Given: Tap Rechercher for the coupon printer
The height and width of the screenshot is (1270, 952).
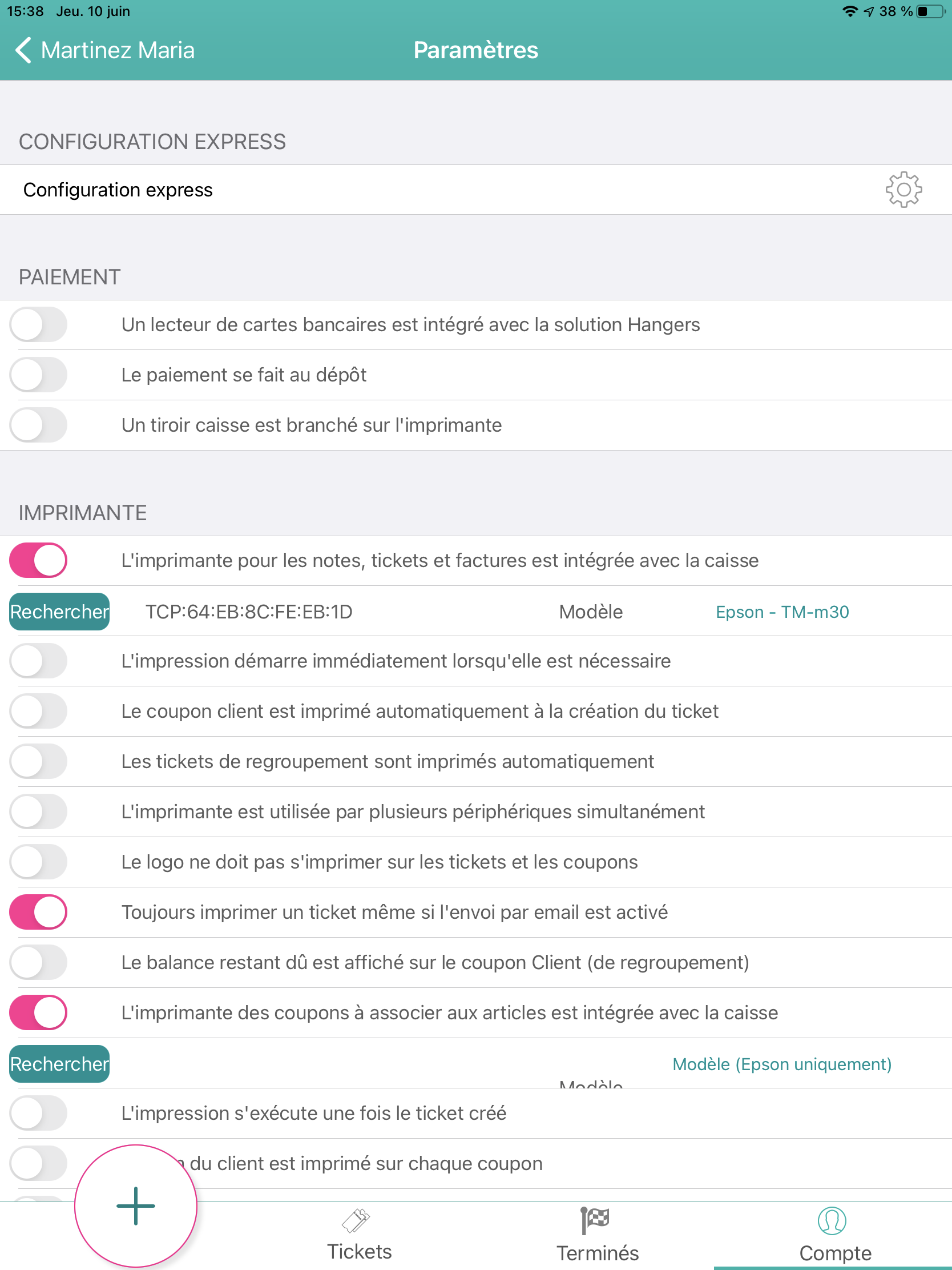Looking at the screenshot, I should point(59,1064).
